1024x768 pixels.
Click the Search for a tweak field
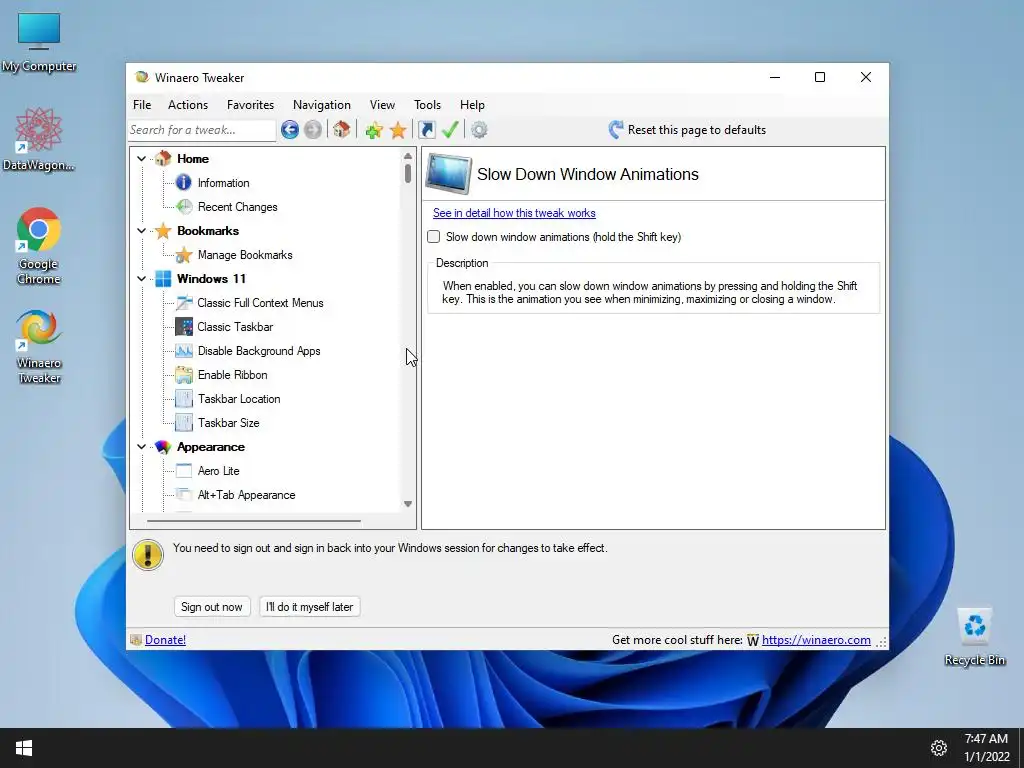coord(202,130)
